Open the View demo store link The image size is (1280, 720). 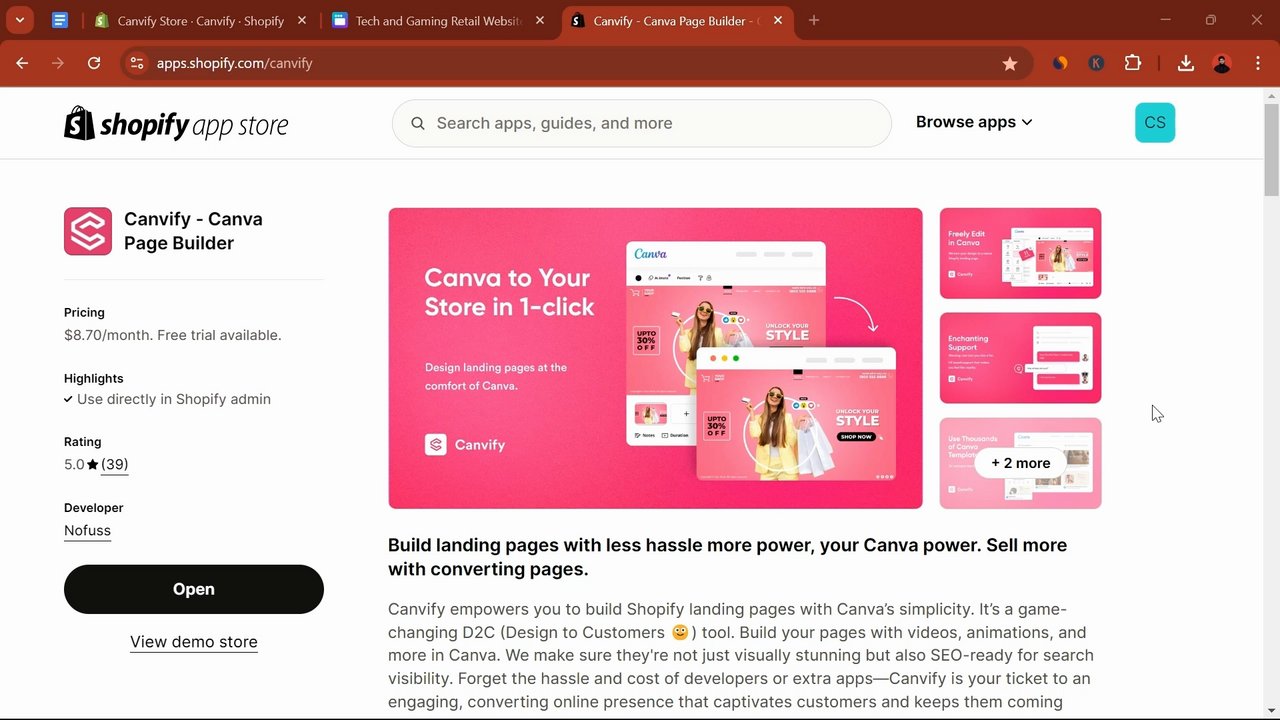194,642
